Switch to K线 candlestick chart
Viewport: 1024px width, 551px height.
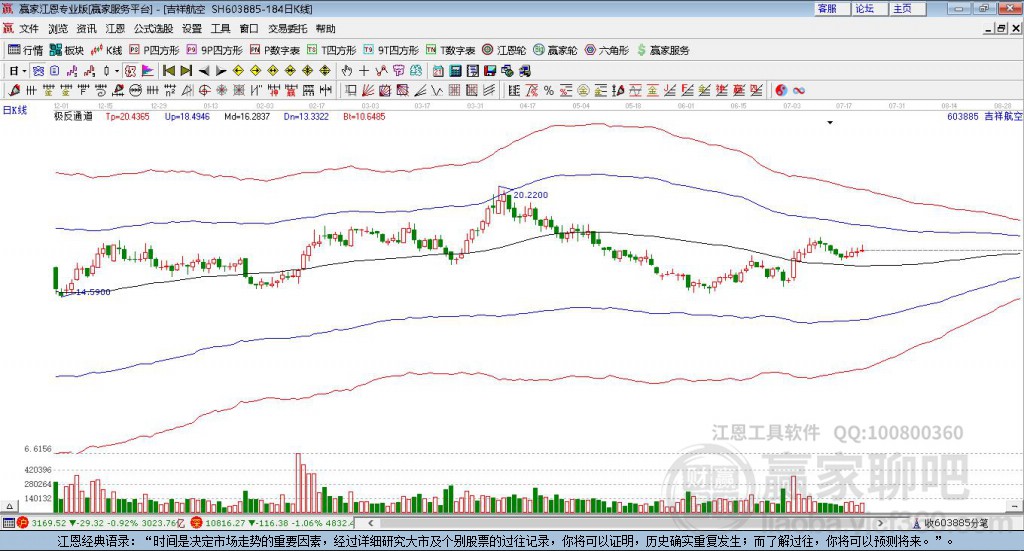coord(107,49)
